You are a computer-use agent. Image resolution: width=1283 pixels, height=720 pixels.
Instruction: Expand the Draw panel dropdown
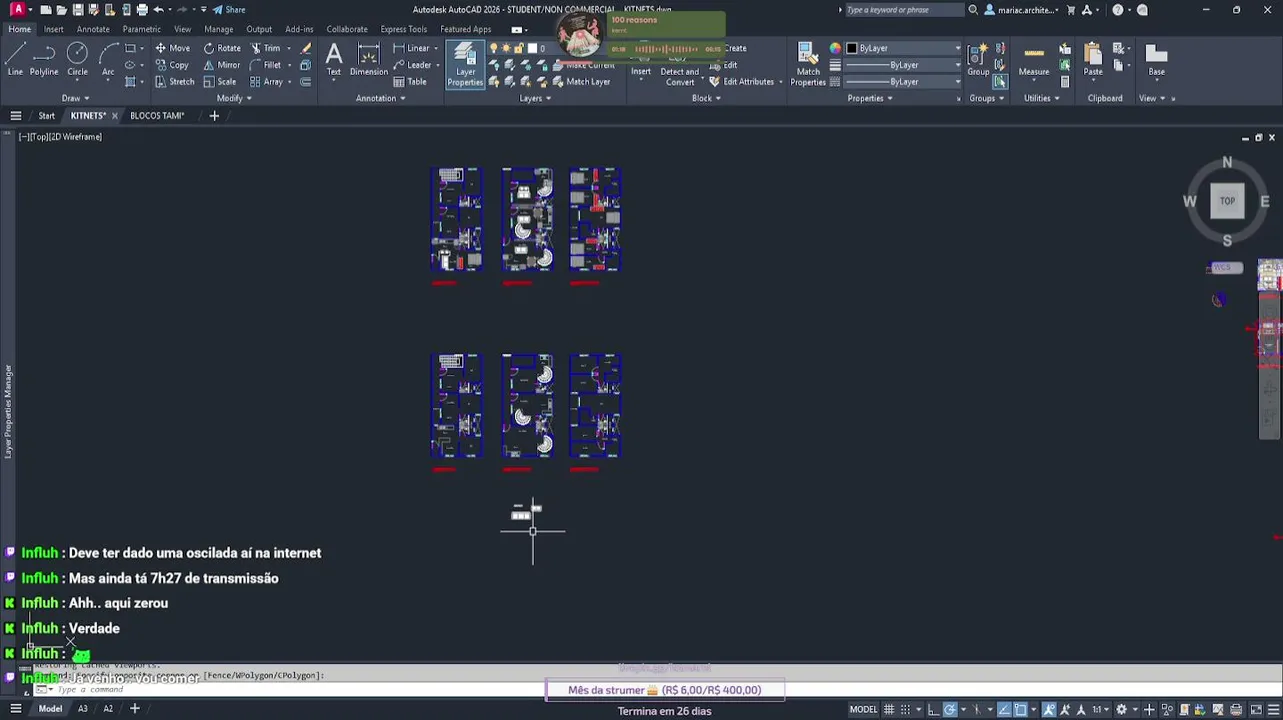[x=76, y=98]
